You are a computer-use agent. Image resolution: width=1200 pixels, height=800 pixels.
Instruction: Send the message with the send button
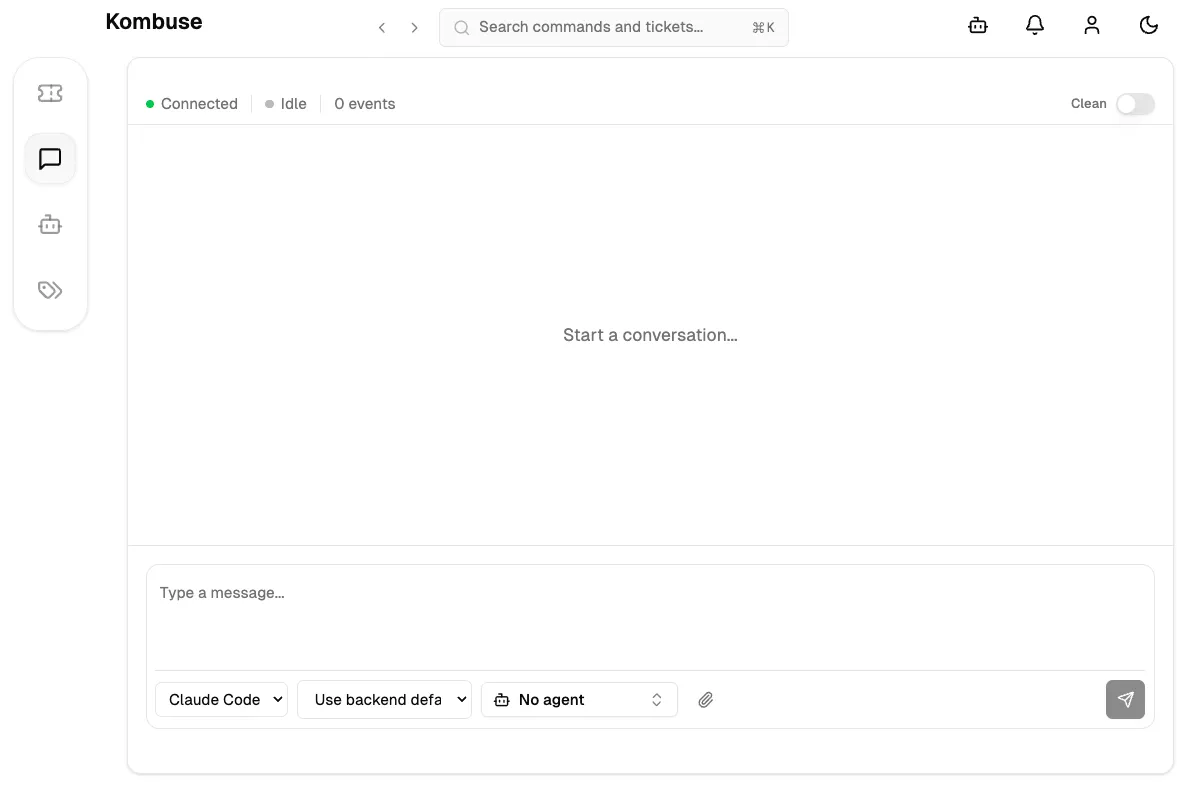[1125, 699]
